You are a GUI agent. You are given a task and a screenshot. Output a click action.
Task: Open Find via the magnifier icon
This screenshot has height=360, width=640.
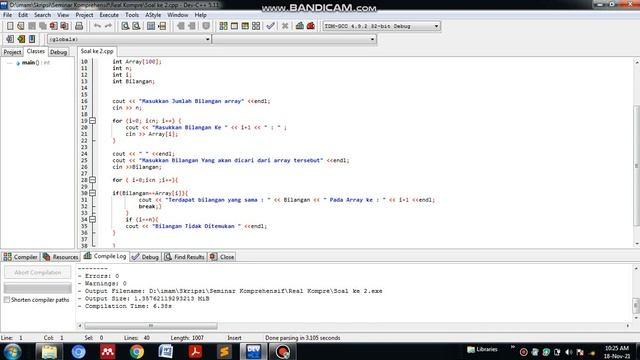[x=125, y=26]
